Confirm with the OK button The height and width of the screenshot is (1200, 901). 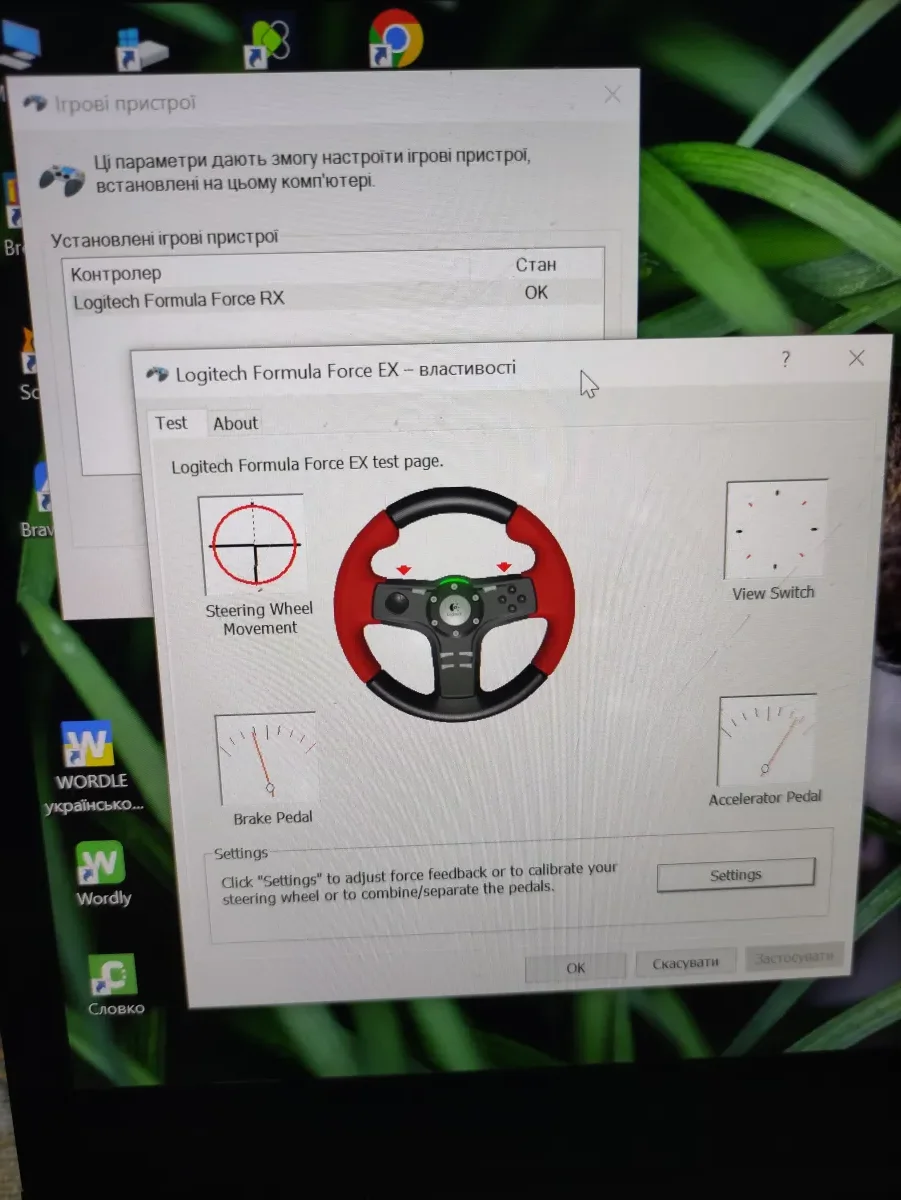point(575,967)
